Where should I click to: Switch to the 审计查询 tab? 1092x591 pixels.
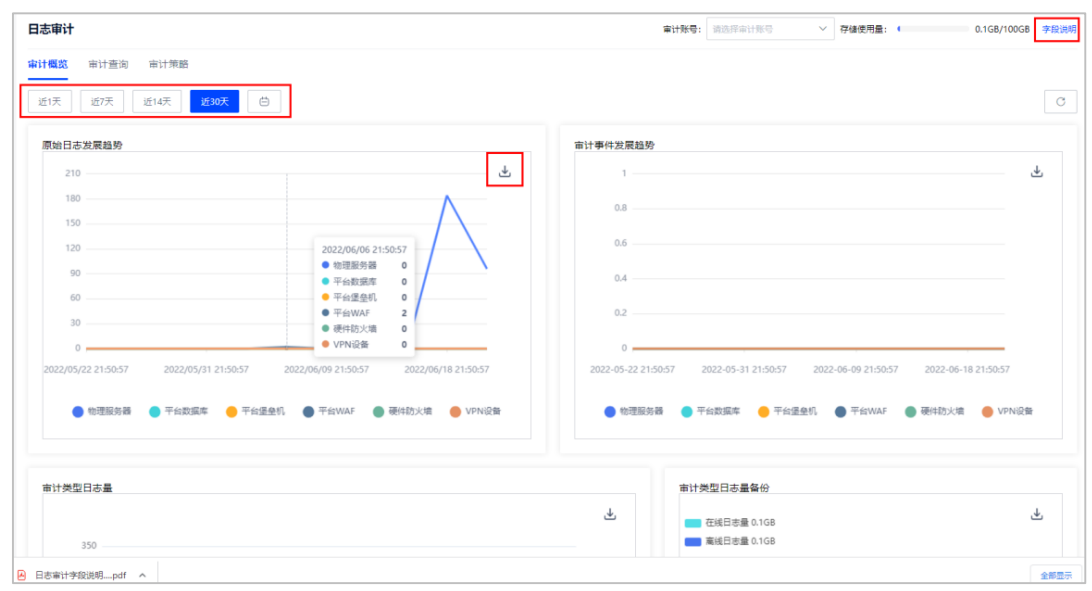(108, 64)
